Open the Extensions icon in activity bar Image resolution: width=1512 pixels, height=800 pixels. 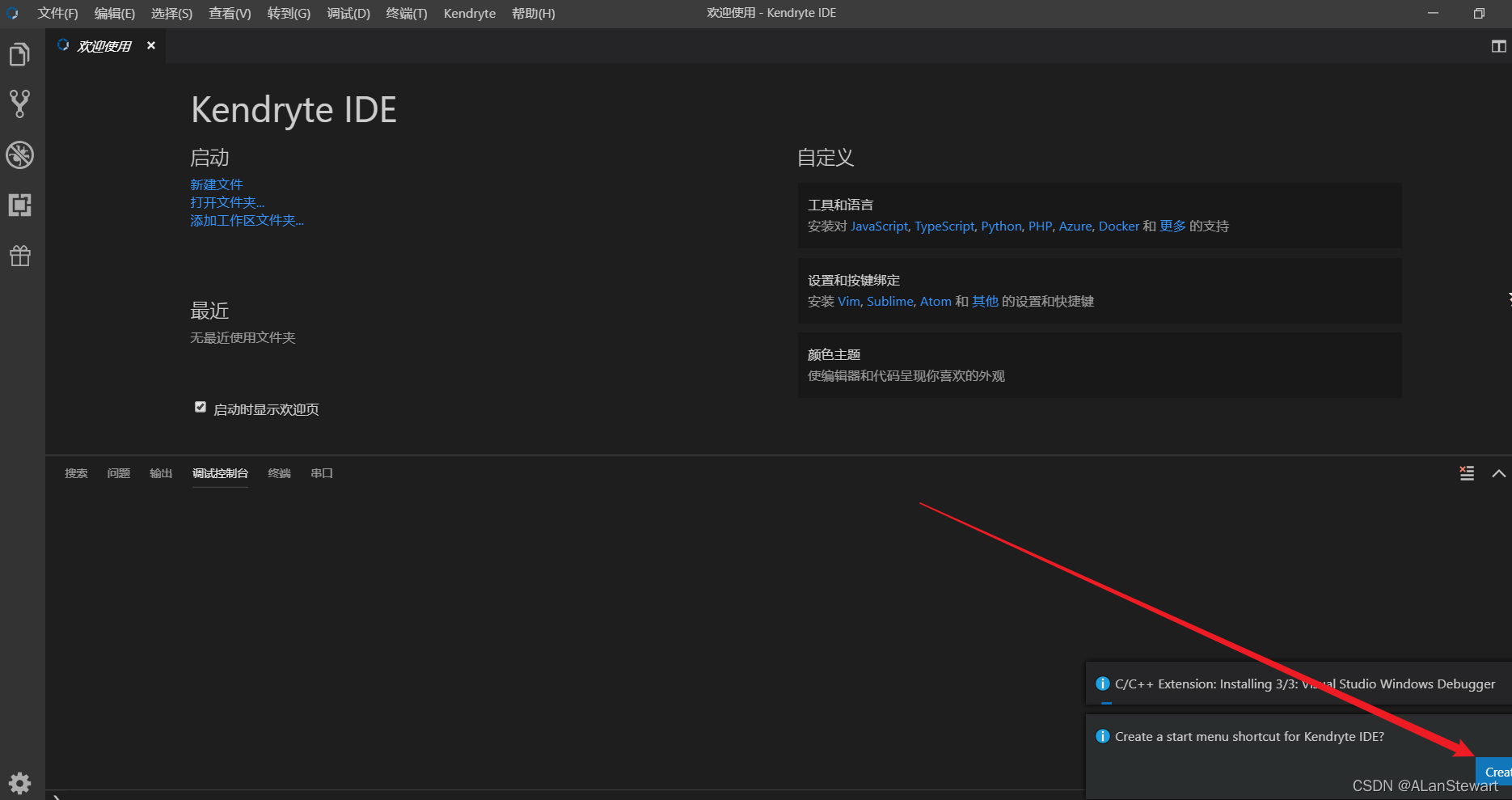click(x=19, y=205)
